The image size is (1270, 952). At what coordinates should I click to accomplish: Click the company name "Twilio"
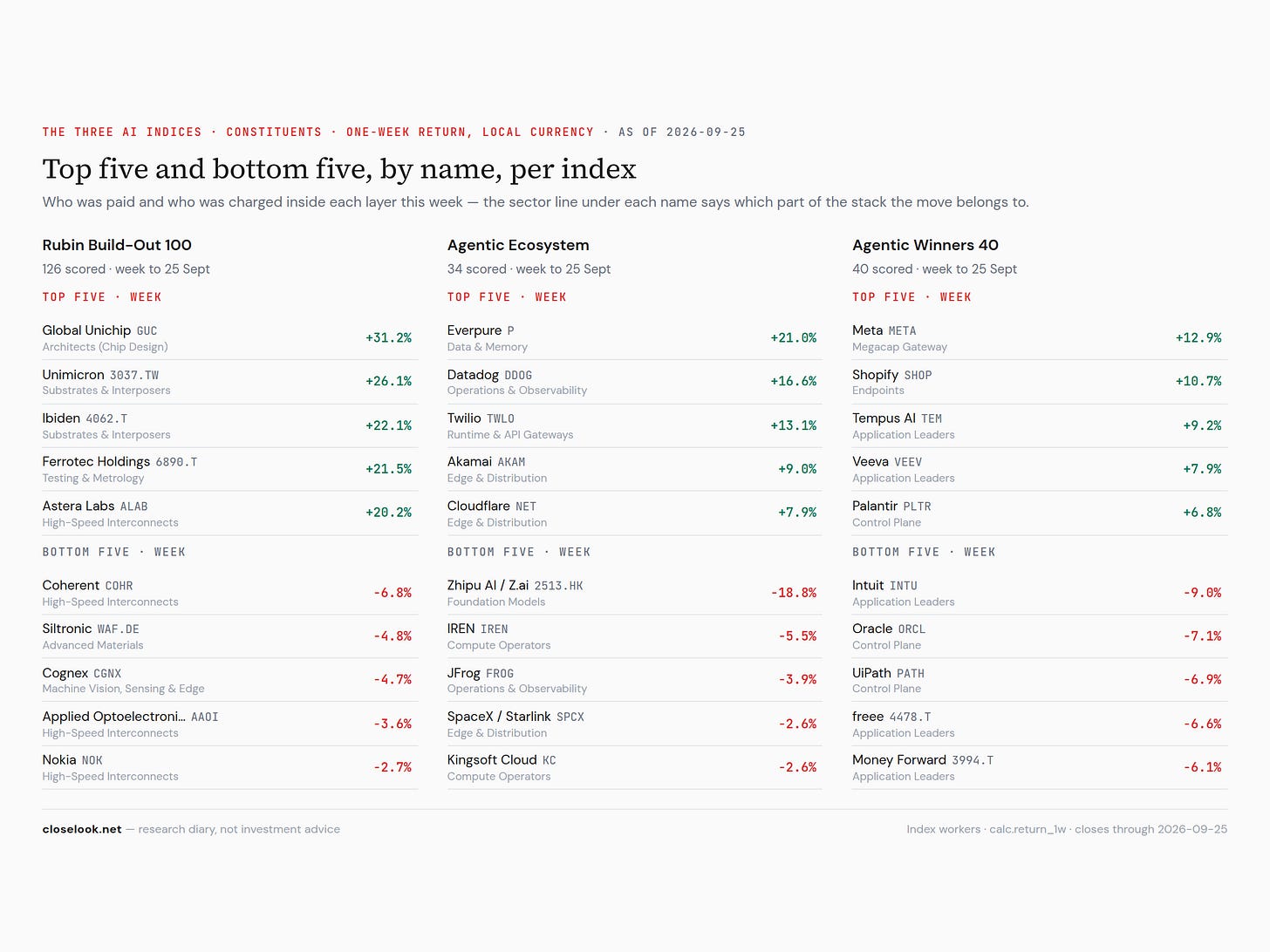(x=464, y=418)
